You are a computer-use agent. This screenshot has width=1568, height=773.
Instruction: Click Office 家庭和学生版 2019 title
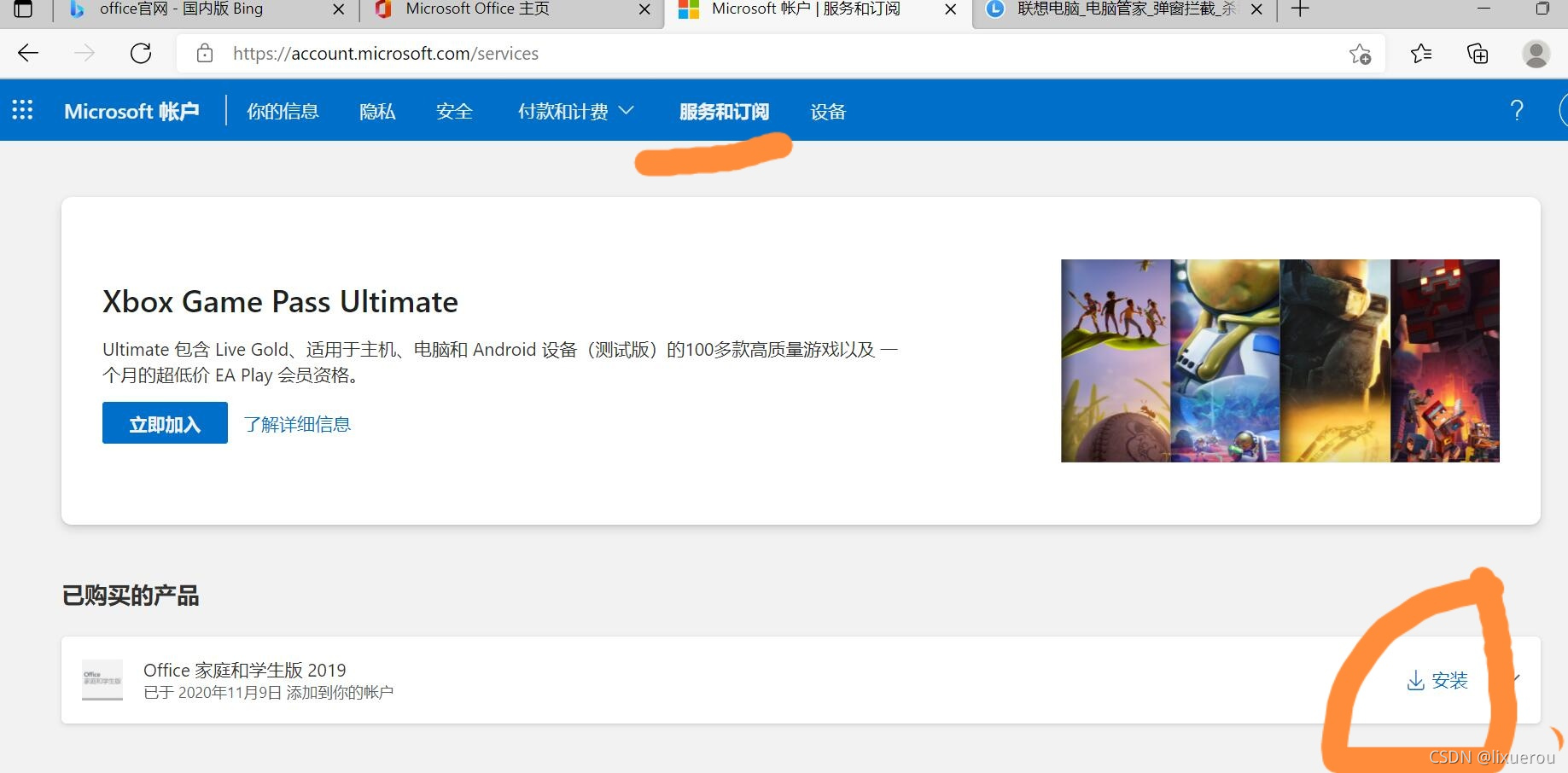click(x=245, y=670)
